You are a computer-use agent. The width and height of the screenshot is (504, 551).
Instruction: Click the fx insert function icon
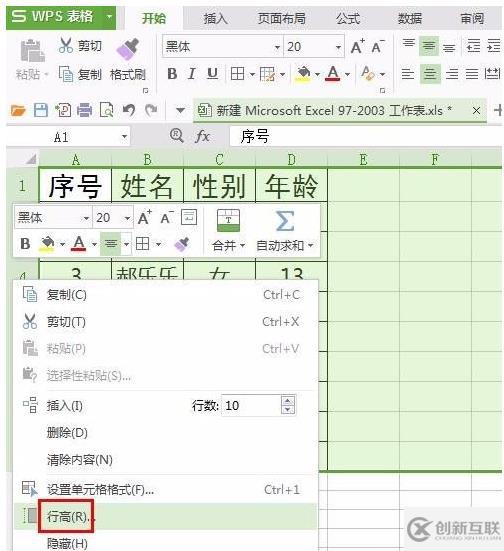click(x=202, y=136)
